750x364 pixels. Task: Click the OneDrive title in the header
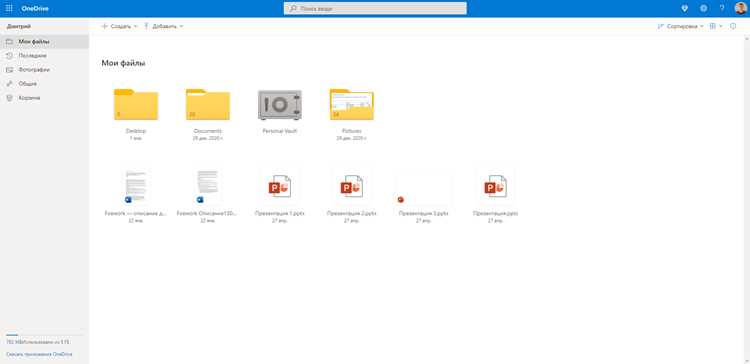pos(35,9)
